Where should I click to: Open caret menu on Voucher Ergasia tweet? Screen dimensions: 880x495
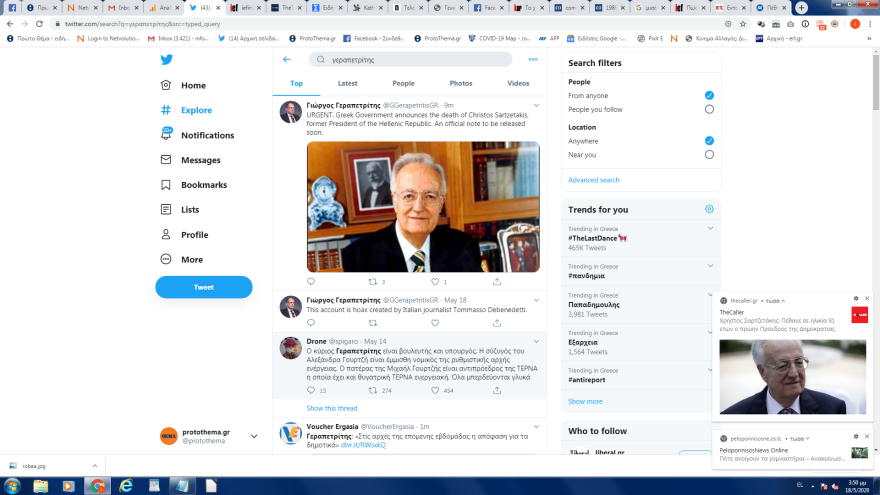537,427
